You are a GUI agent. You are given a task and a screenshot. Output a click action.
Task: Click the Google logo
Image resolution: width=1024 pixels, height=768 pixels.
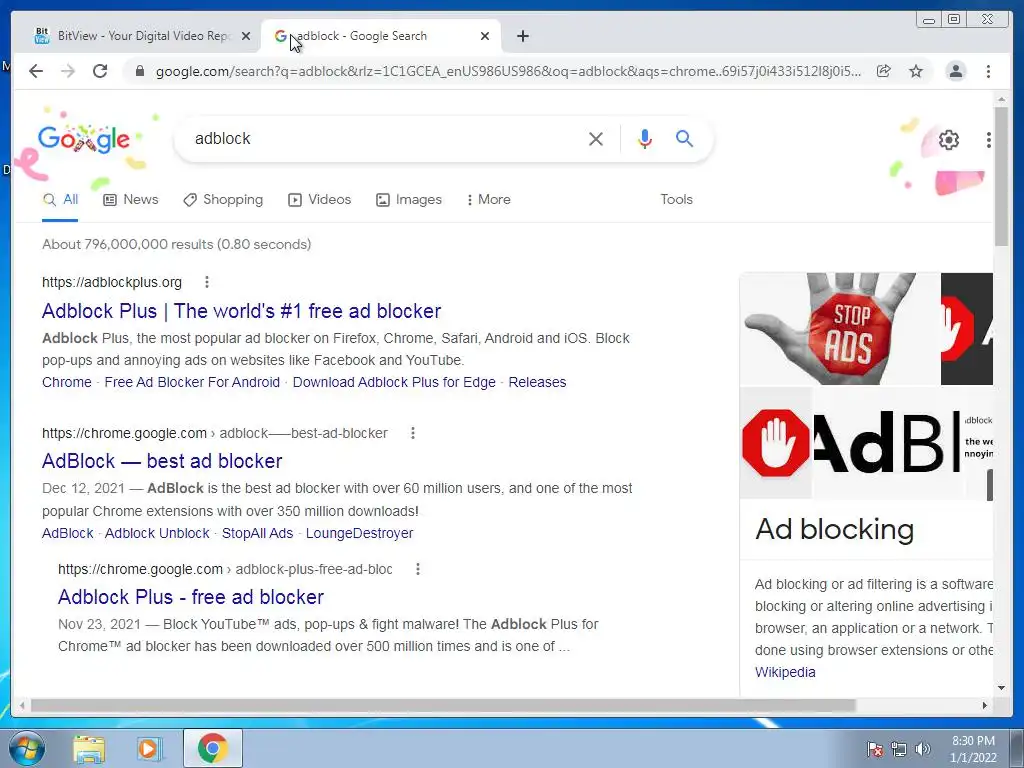84,138
